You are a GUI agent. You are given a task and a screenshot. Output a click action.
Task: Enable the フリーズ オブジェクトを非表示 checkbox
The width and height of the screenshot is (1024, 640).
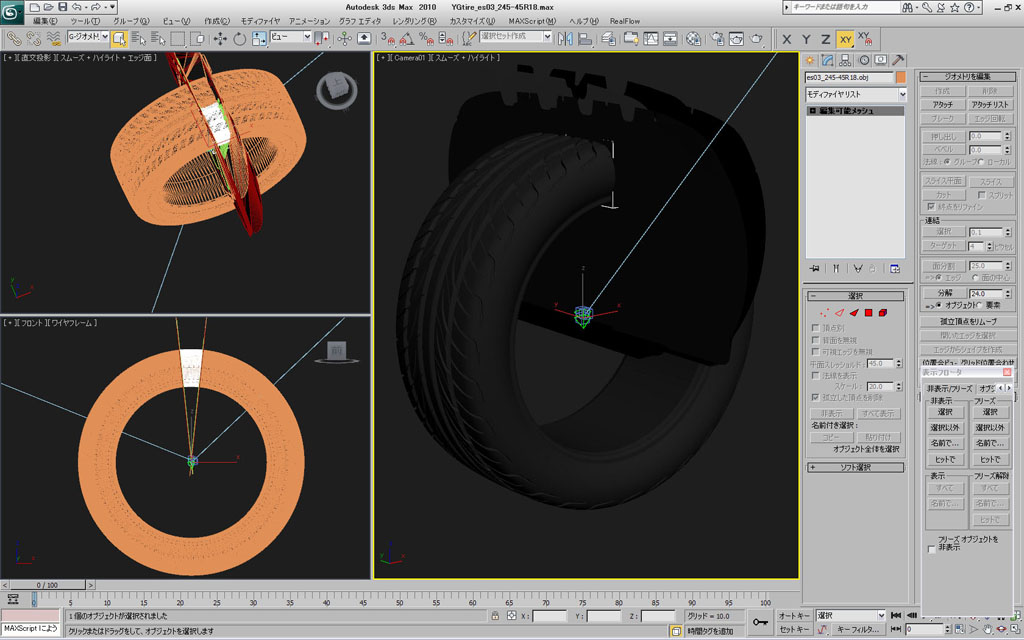pyautogui.click(x=932, y=548)
